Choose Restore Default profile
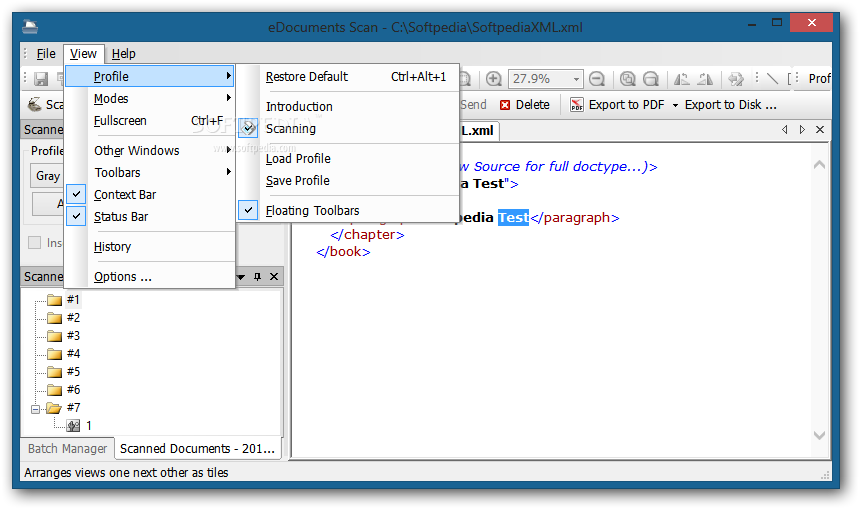Screen dimensions: 860x509 [348, 77]
